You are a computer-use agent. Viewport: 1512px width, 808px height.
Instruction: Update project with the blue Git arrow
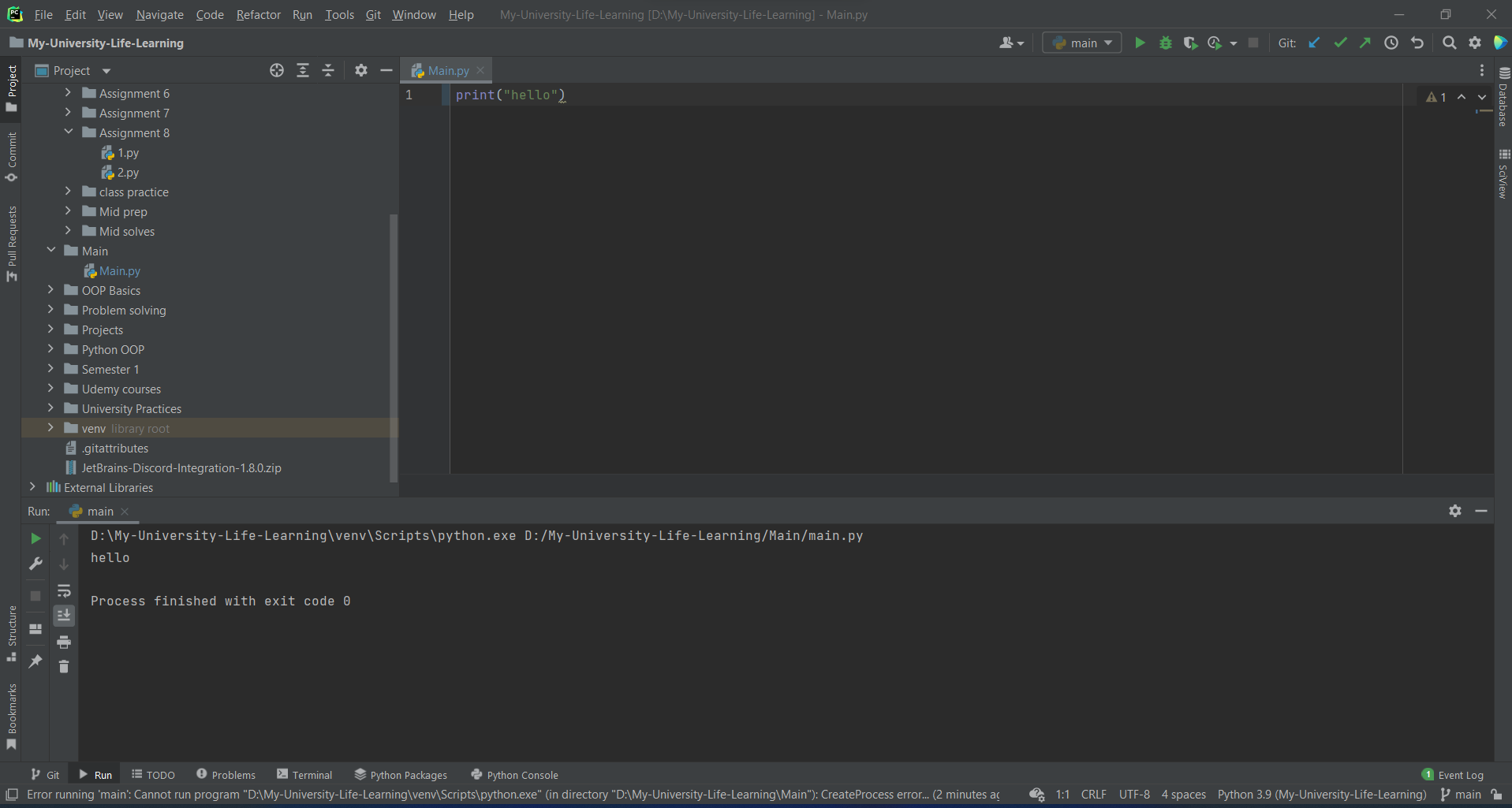pos(1314,43)
